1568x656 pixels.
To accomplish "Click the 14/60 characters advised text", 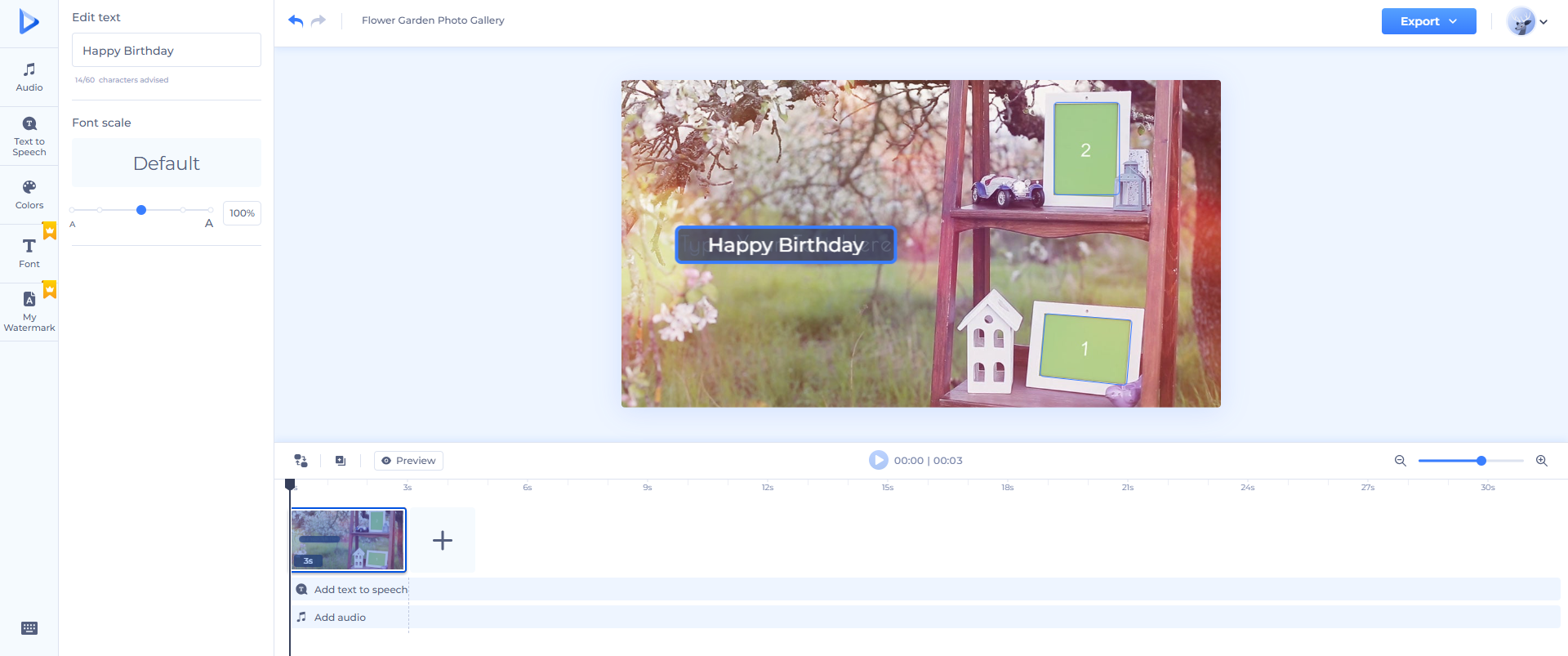I will [122, 80].
